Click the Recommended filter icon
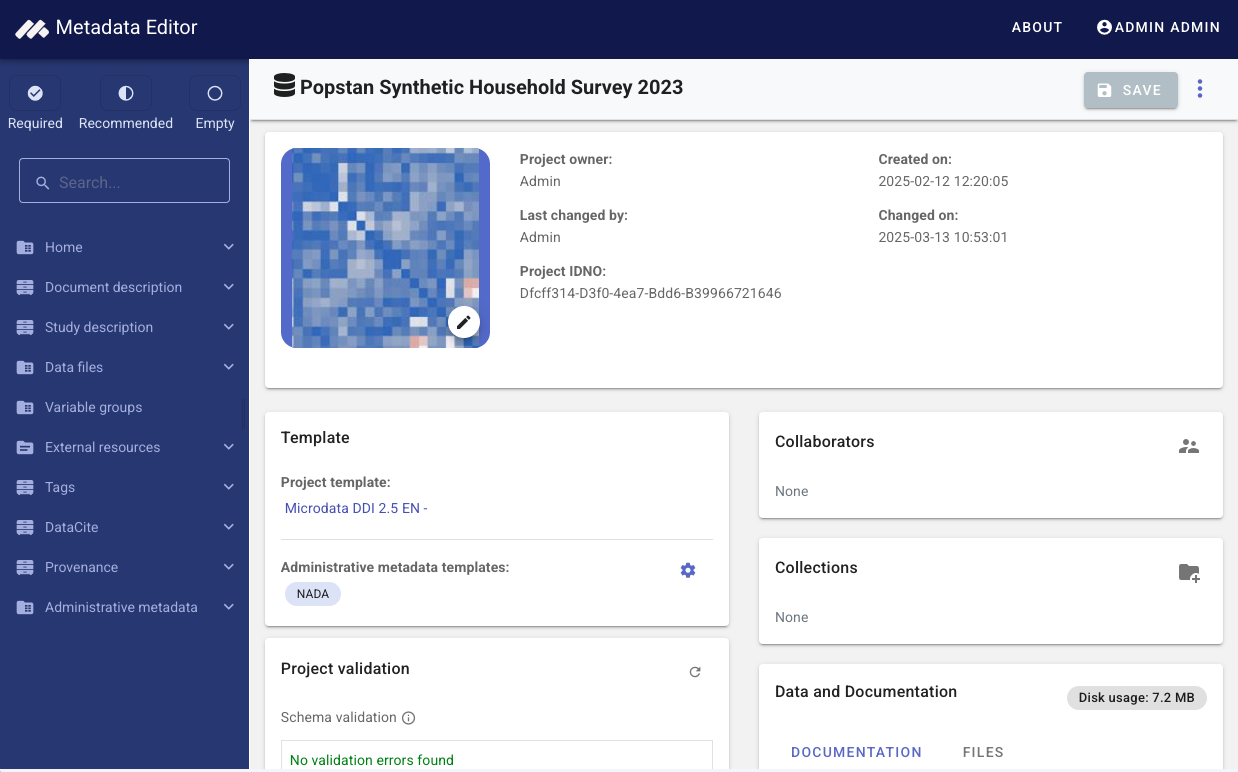This screenshot has height=772, width=1238. (125, 92)
